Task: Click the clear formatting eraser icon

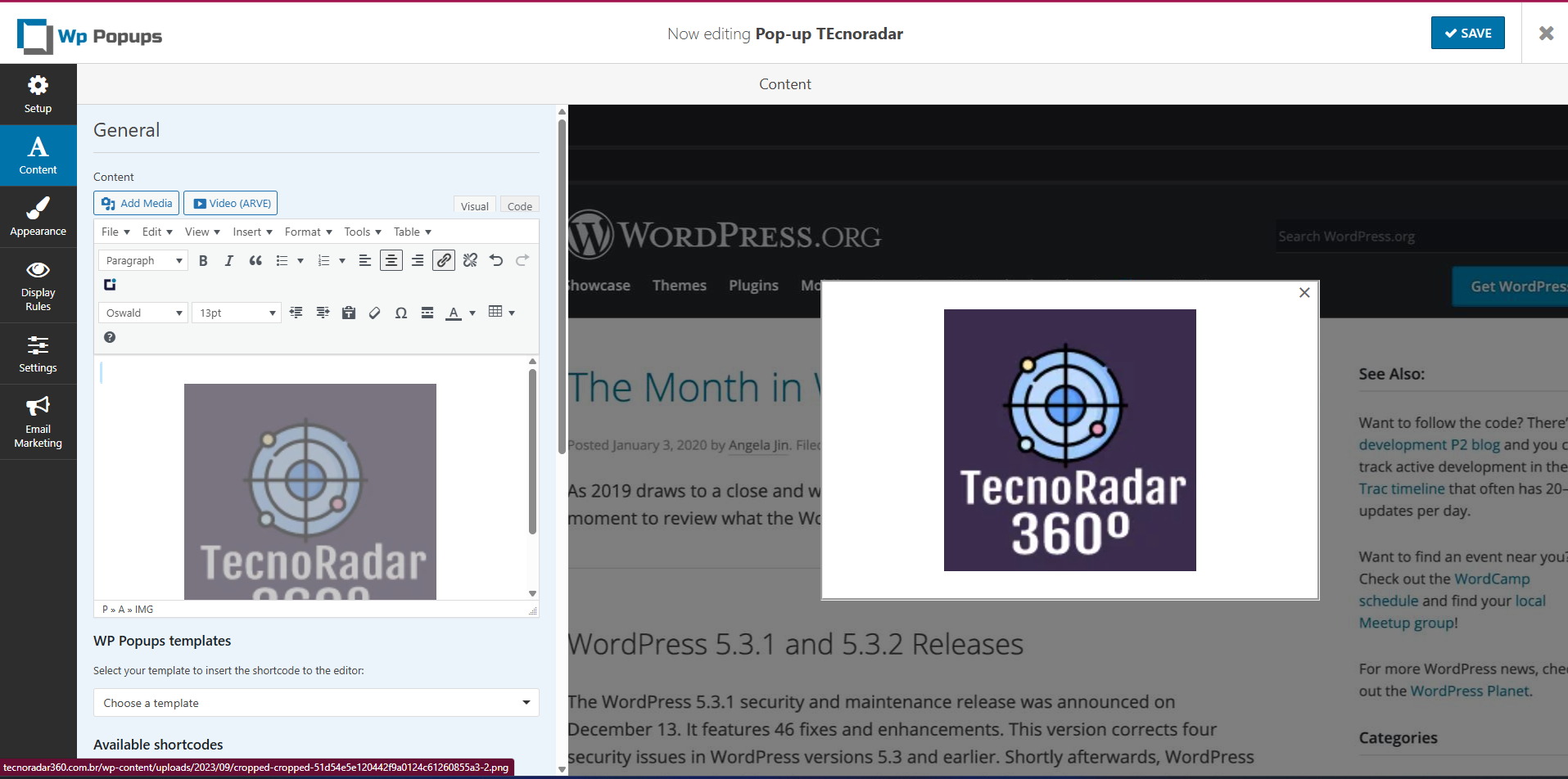Action: (375, 313)
